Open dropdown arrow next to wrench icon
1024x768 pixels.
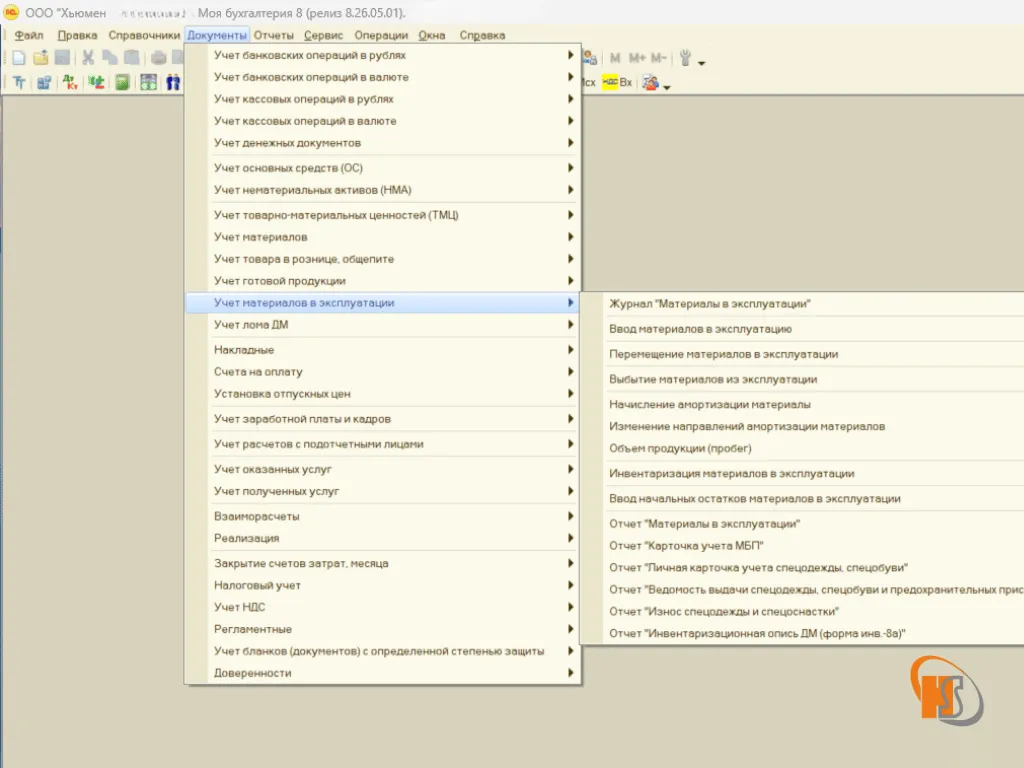tap(701, 63)
